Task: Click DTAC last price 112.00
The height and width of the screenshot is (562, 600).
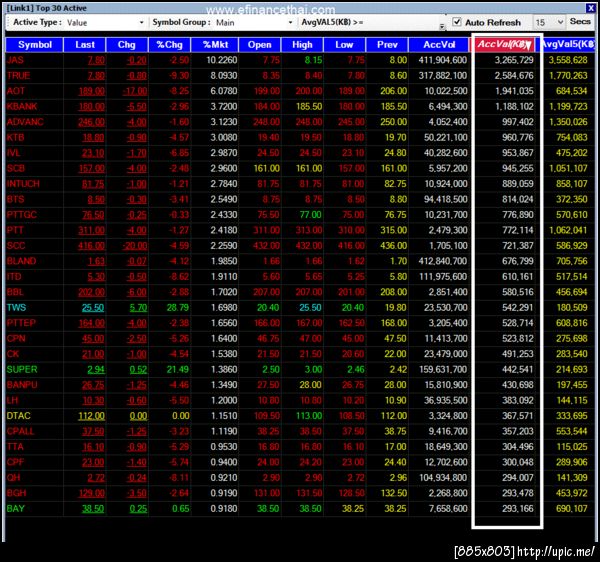Action: (91, 416)
